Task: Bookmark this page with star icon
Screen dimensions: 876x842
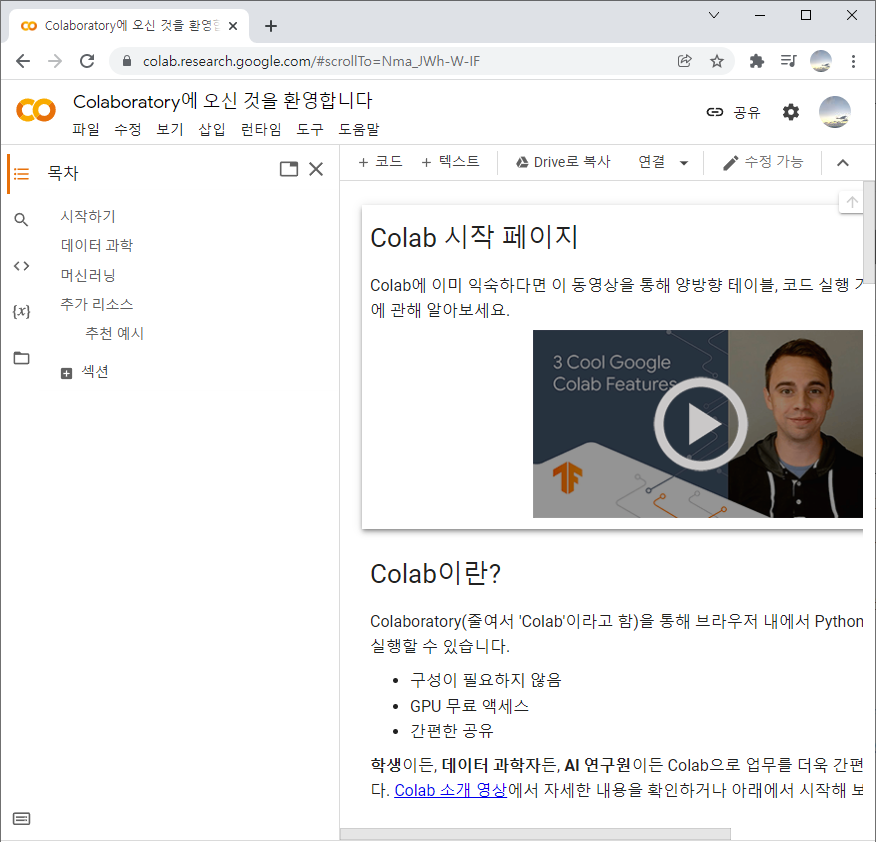Action: (x=717, y=61)
